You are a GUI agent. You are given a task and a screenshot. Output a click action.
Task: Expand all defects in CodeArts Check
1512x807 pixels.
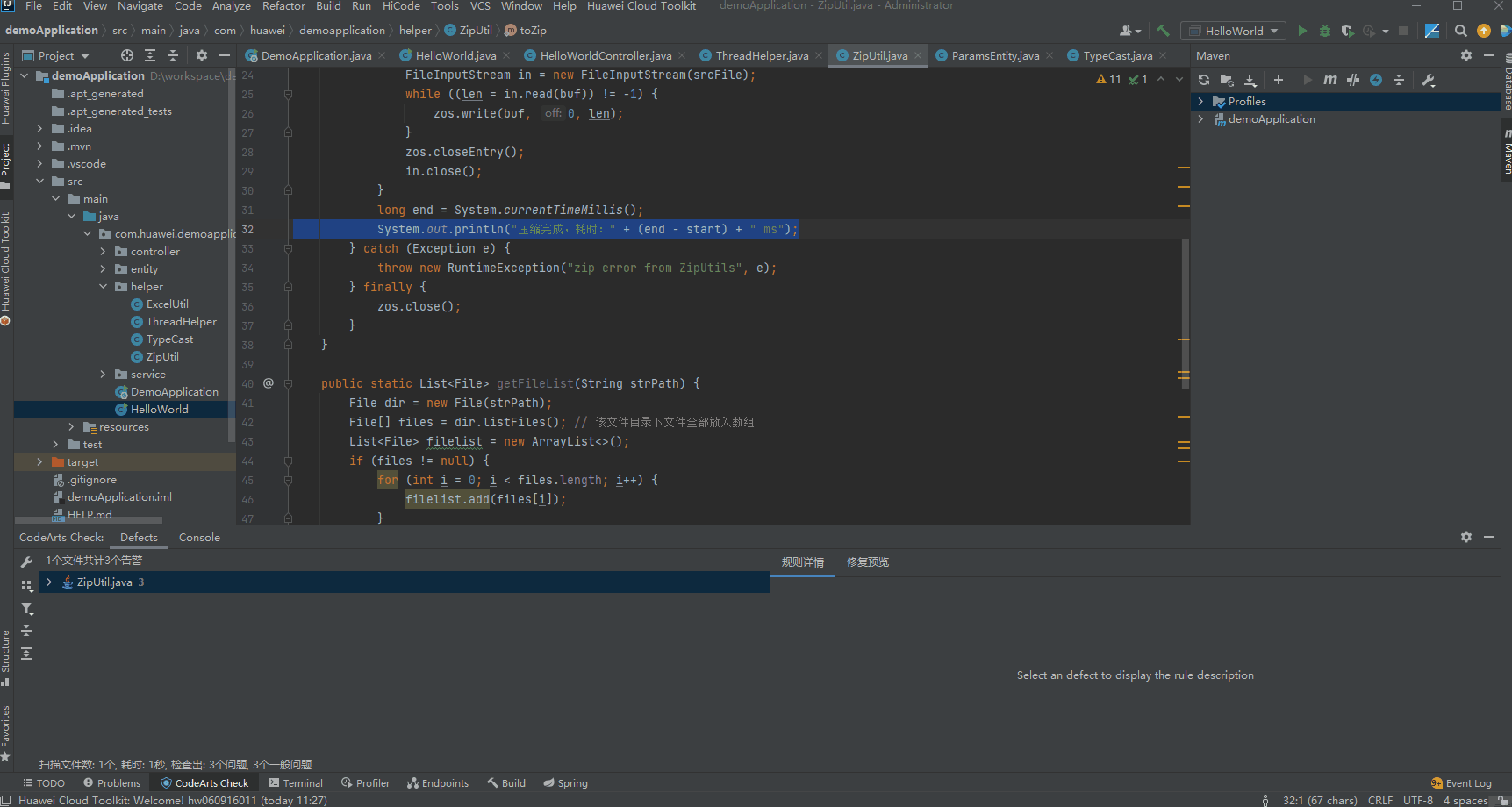coord(26,653)
